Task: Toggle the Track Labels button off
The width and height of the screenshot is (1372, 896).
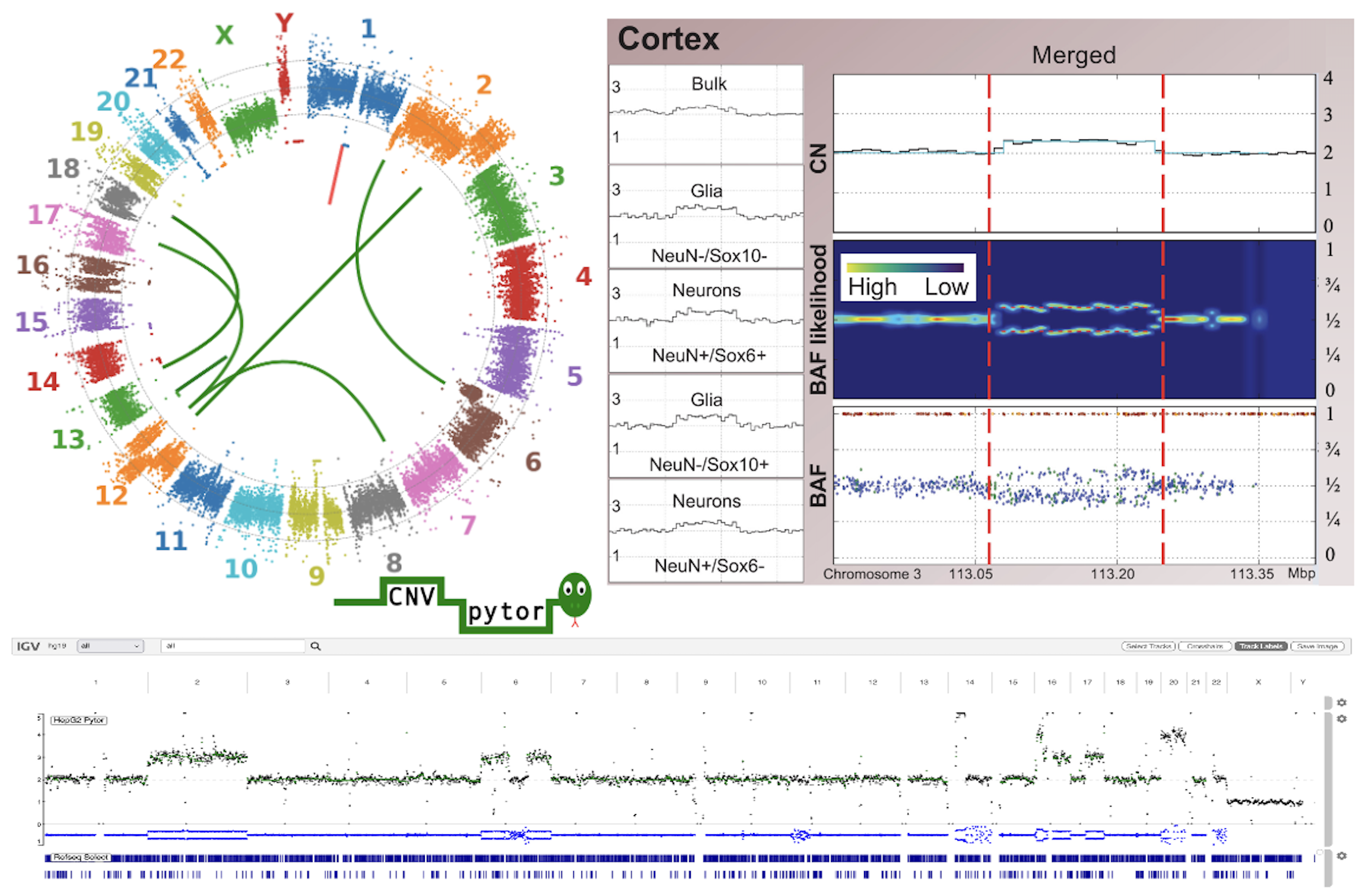Action: [x=1260, y=646]
